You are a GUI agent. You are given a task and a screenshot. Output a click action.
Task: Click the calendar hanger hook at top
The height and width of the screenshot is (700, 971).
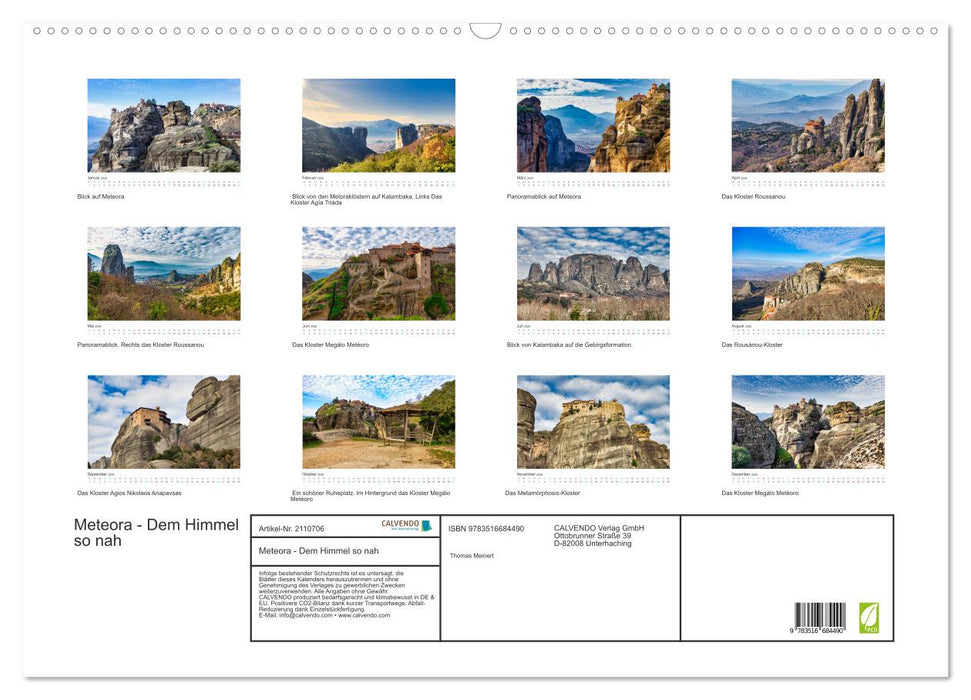tap(485, 31)
